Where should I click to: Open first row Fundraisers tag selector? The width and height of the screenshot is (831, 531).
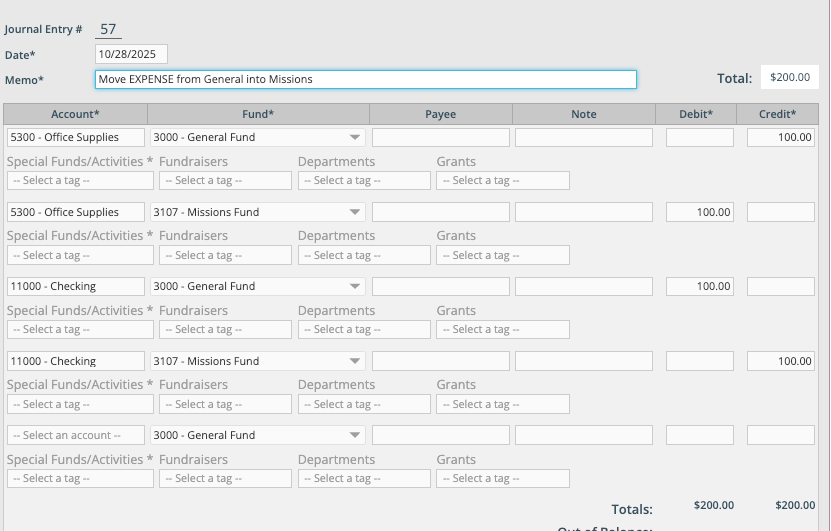coord(225,181)
